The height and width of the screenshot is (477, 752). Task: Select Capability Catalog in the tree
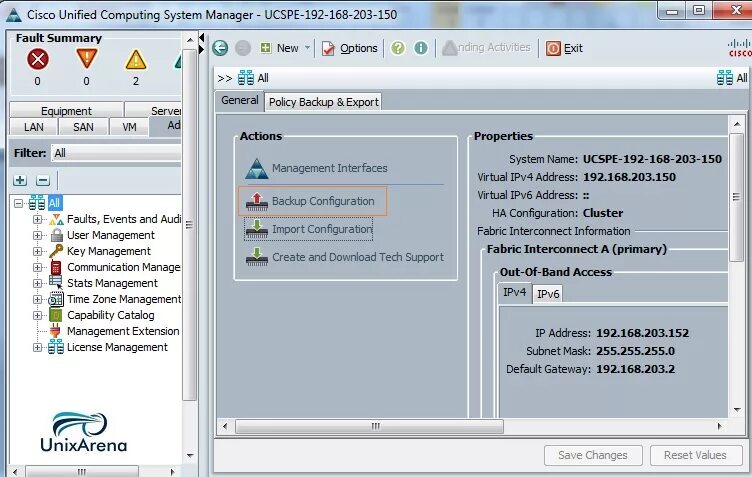(x=110, y=315)
